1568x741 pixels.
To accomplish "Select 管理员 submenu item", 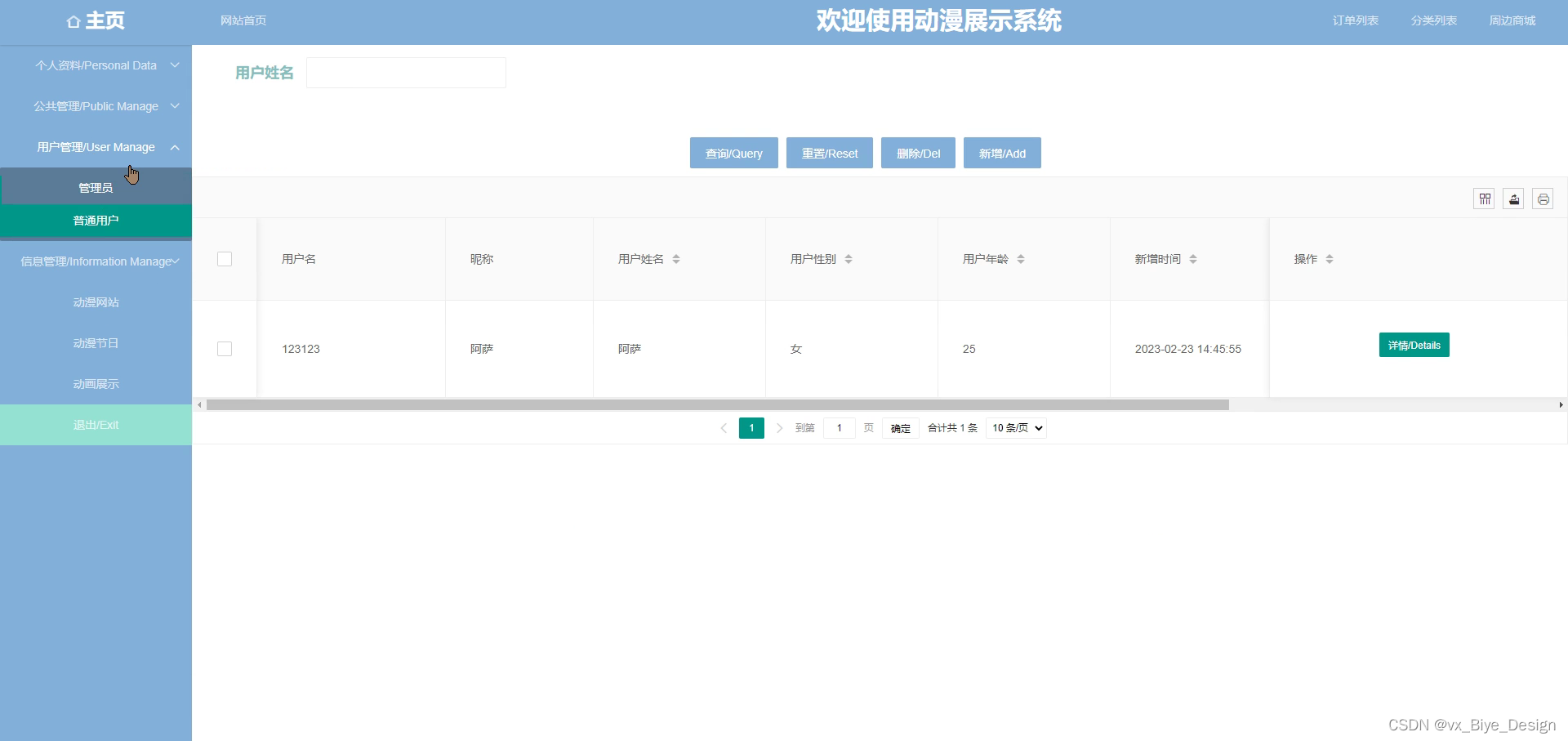I will coord(96,188).
